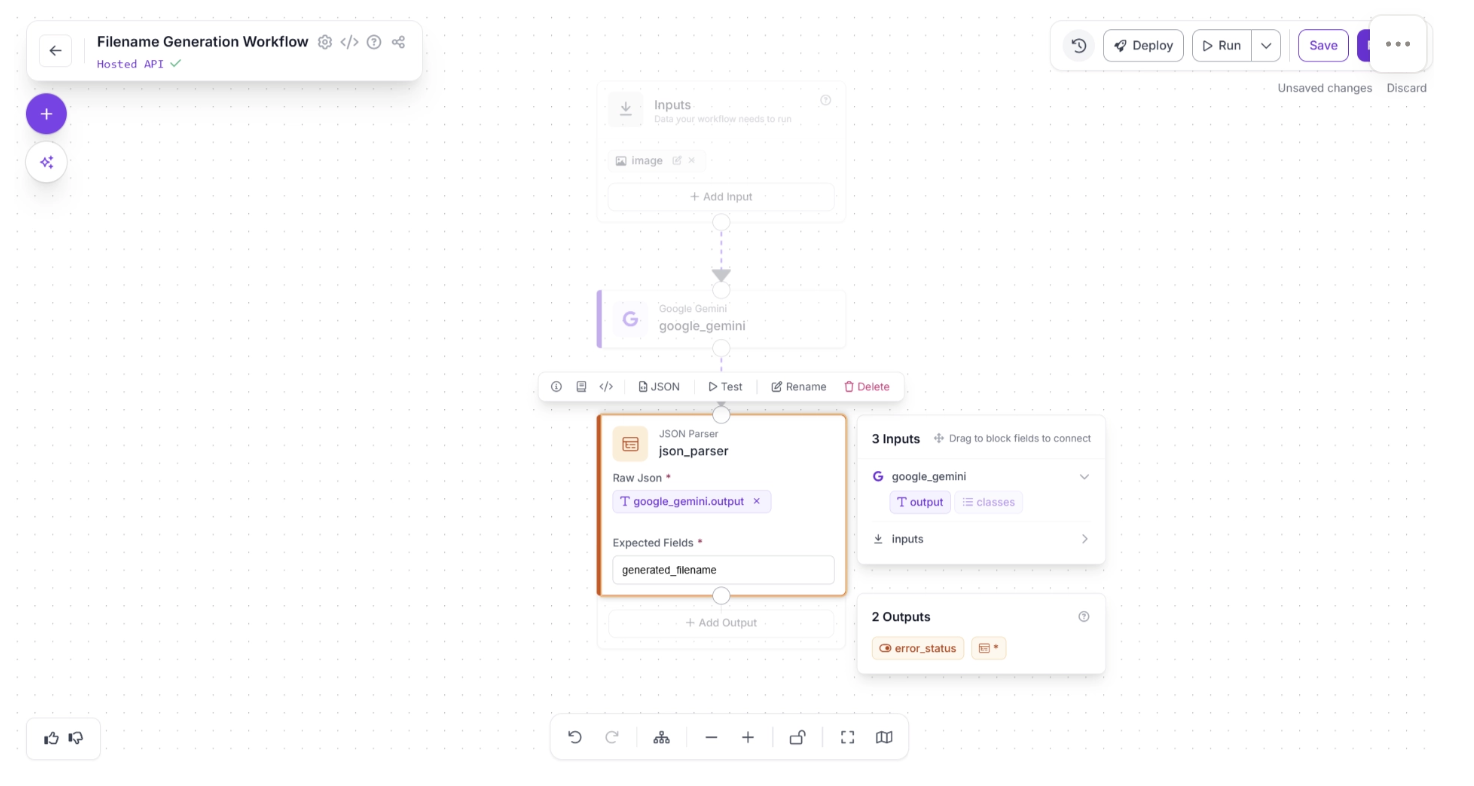Click the auto-layout icon in bottom toolbar
1474x786 pixels.
pos(661,738)
